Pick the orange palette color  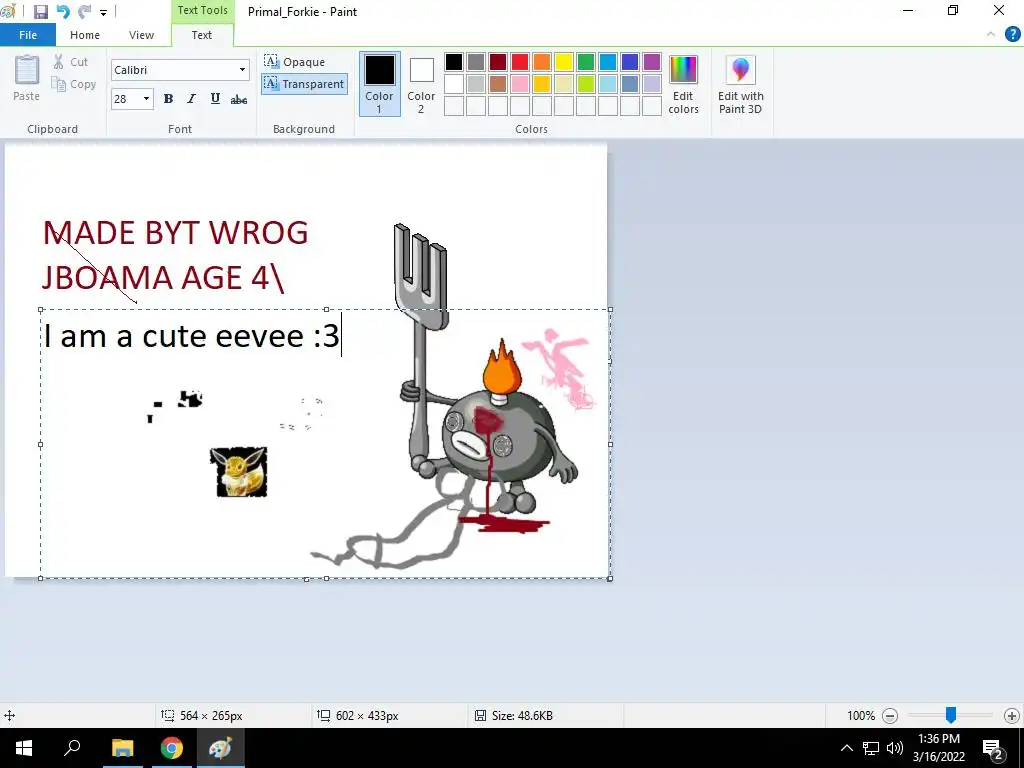click(x=542, y=62)
